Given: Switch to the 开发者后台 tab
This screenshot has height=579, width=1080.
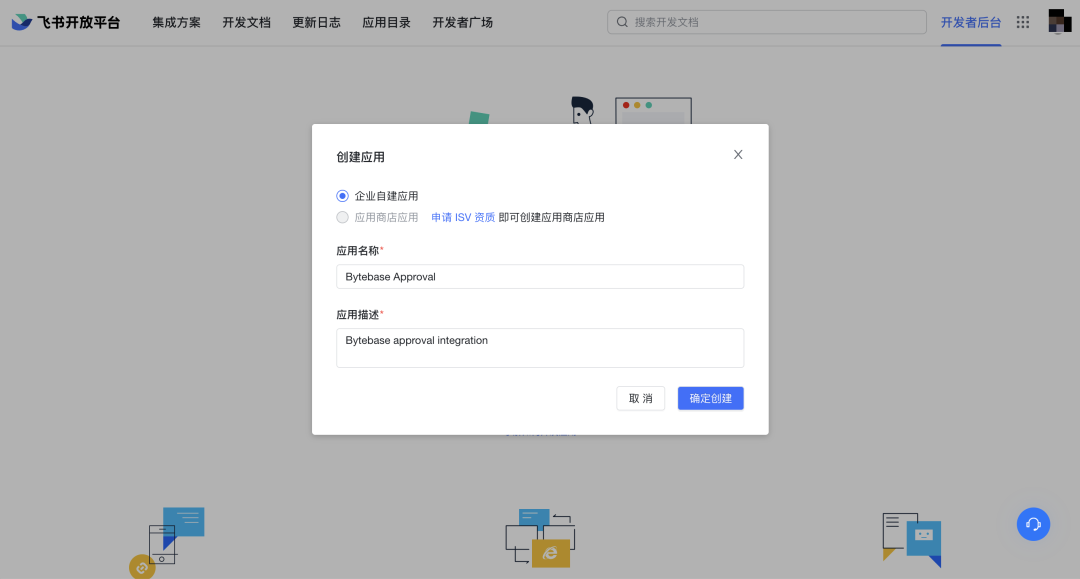Looking at the screenshot, I should tap(970, 23).
